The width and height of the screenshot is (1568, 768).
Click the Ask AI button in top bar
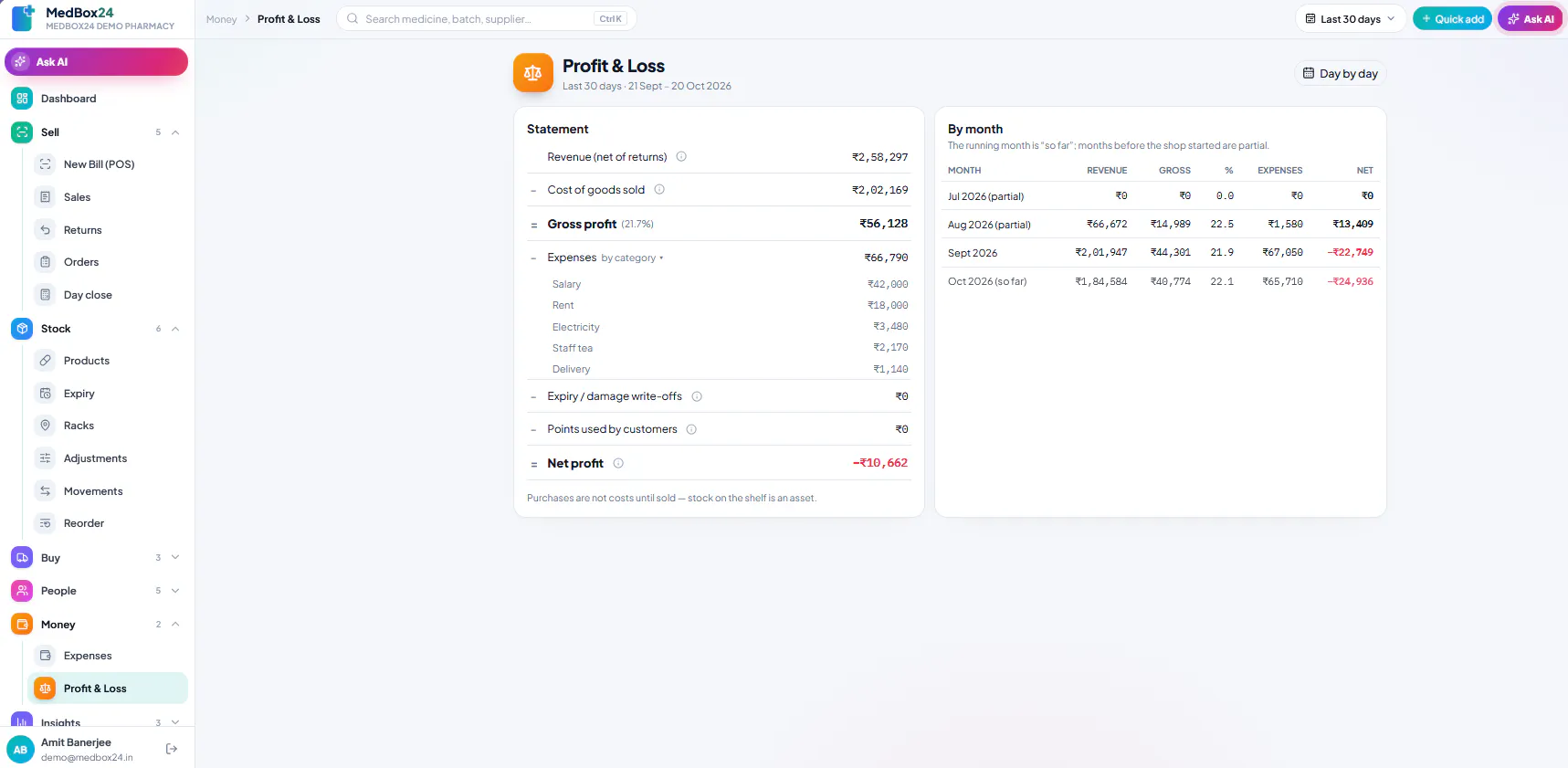coord(1530,19)
